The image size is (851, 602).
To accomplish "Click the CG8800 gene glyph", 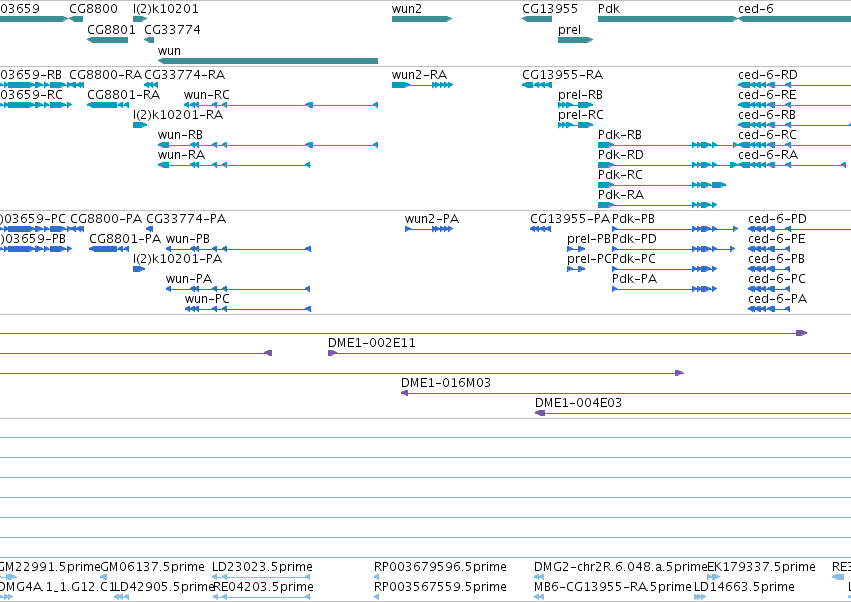I will click(x=76, y=19).
